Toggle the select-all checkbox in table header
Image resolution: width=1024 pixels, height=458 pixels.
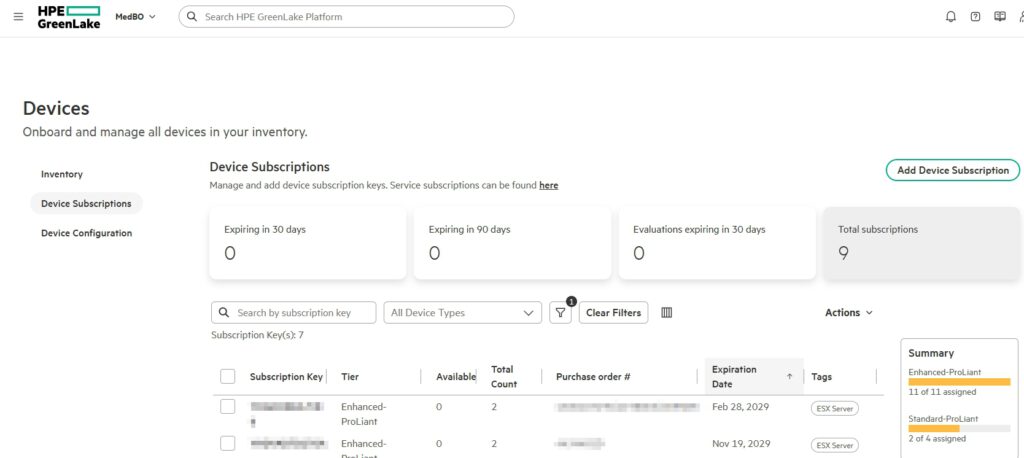pos(228,377)
